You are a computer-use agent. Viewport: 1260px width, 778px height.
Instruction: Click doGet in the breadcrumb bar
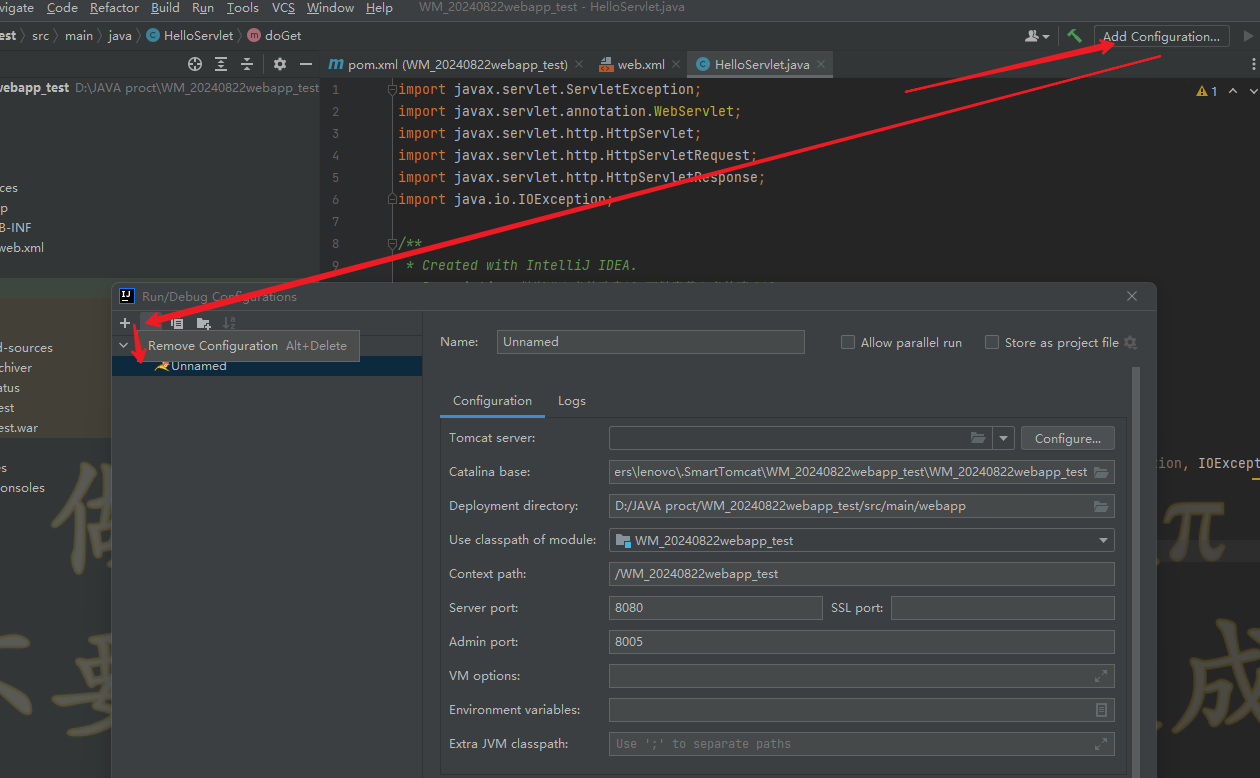(x=274, y=36)
